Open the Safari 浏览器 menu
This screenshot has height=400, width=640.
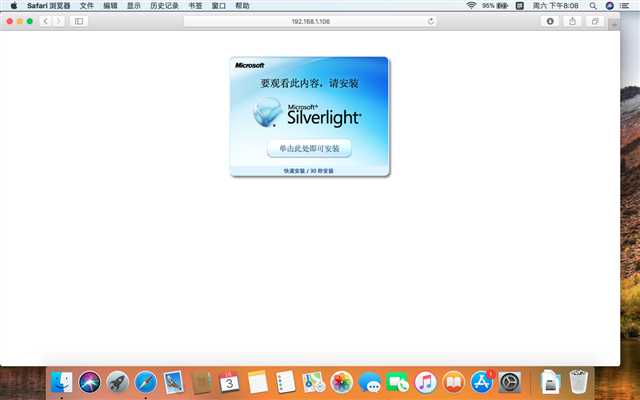(49, 6)
